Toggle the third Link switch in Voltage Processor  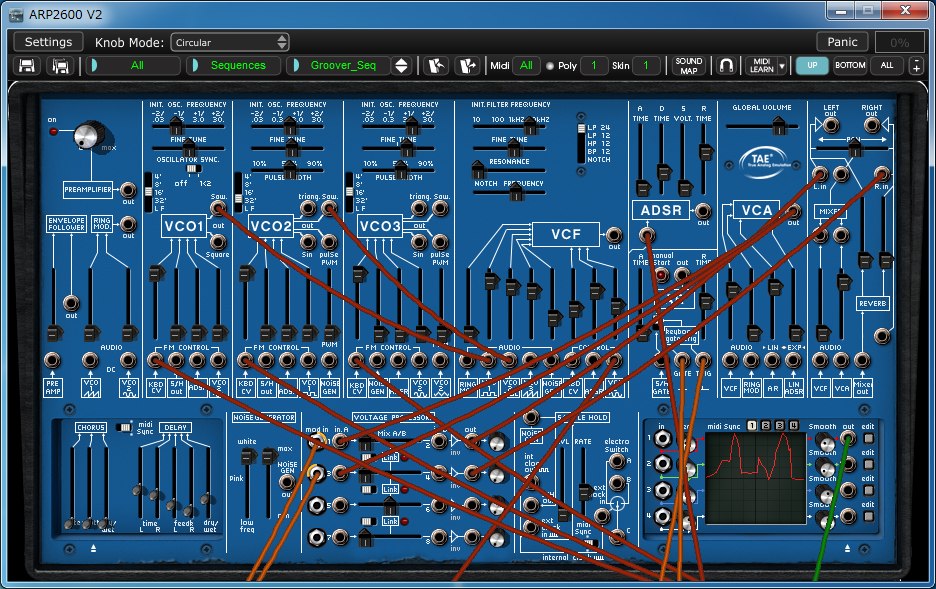370,522
